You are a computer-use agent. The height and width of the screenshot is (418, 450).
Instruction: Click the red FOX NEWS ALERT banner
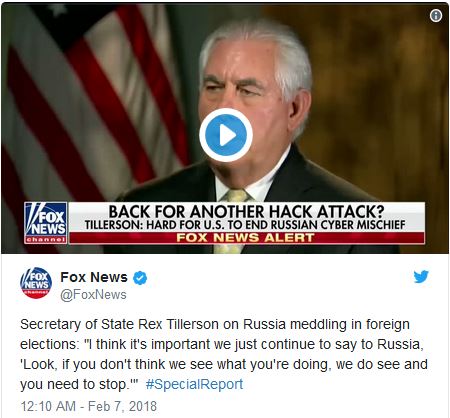(x=246, y=238)
